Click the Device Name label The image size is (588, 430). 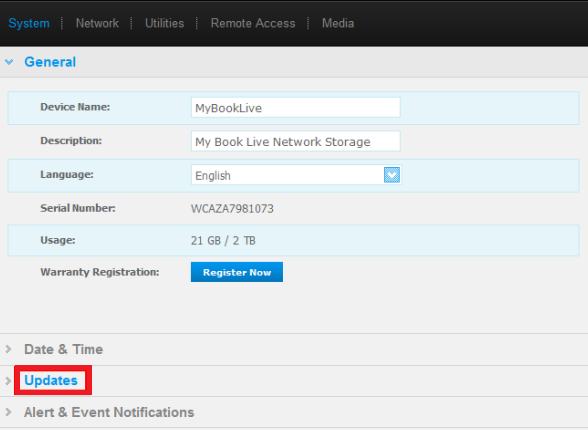click(x=75, y=107)
